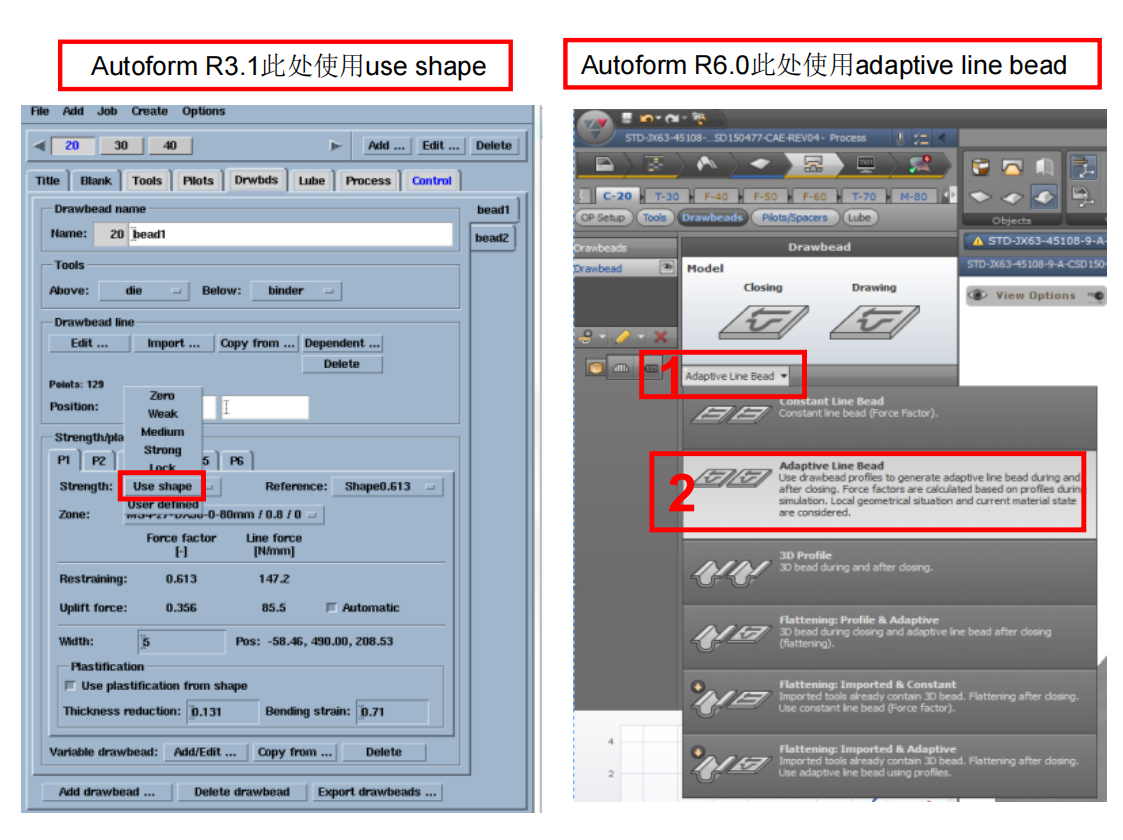
Task: Select the Closing model drawbead icon
Action: pos(763,321)
